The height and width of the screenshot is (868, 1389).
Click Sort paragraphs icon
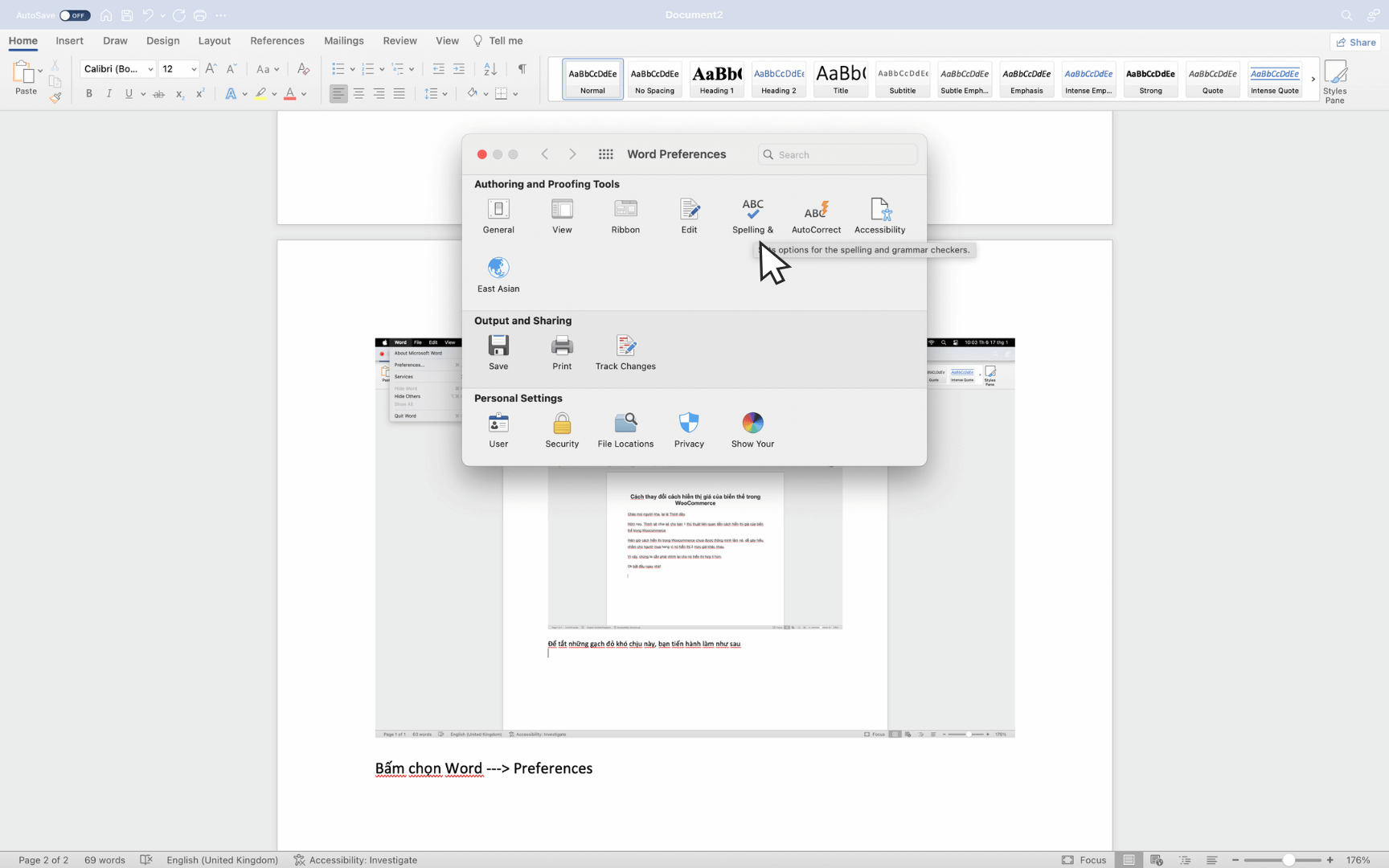(490, 69)
